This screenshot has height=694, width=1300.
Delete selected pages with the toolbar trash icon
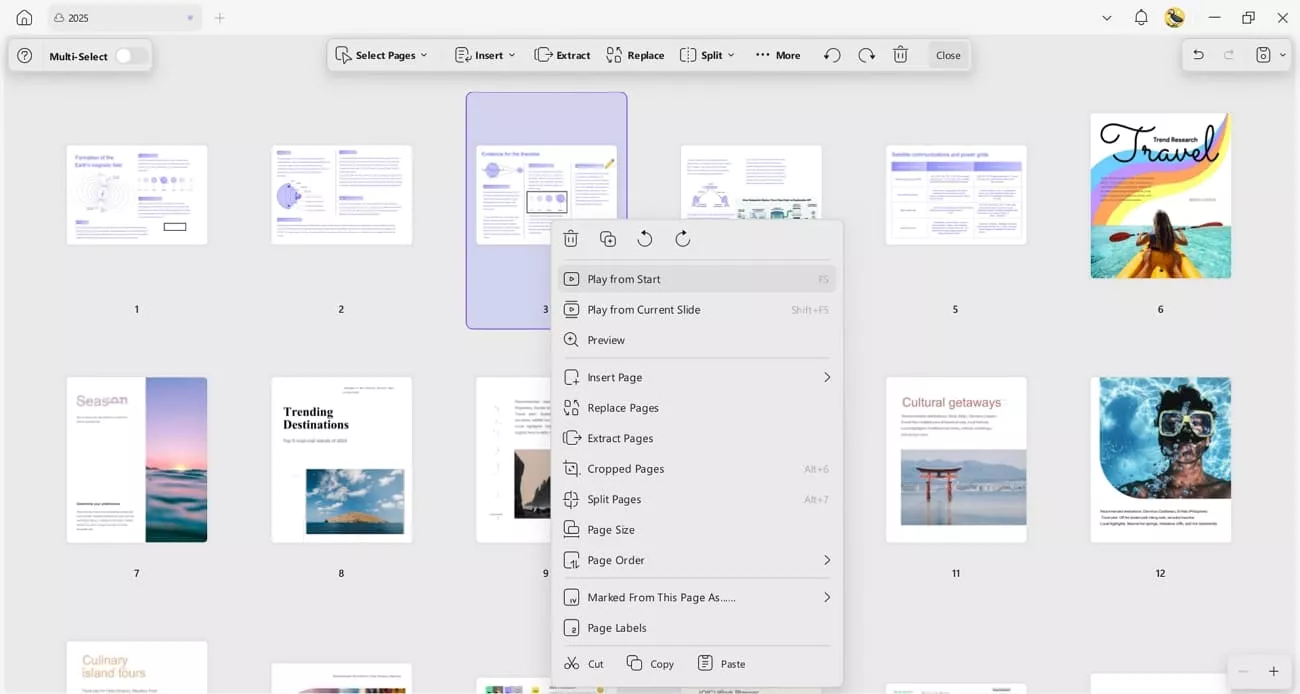pyautogui.click(x=900, y=55)
